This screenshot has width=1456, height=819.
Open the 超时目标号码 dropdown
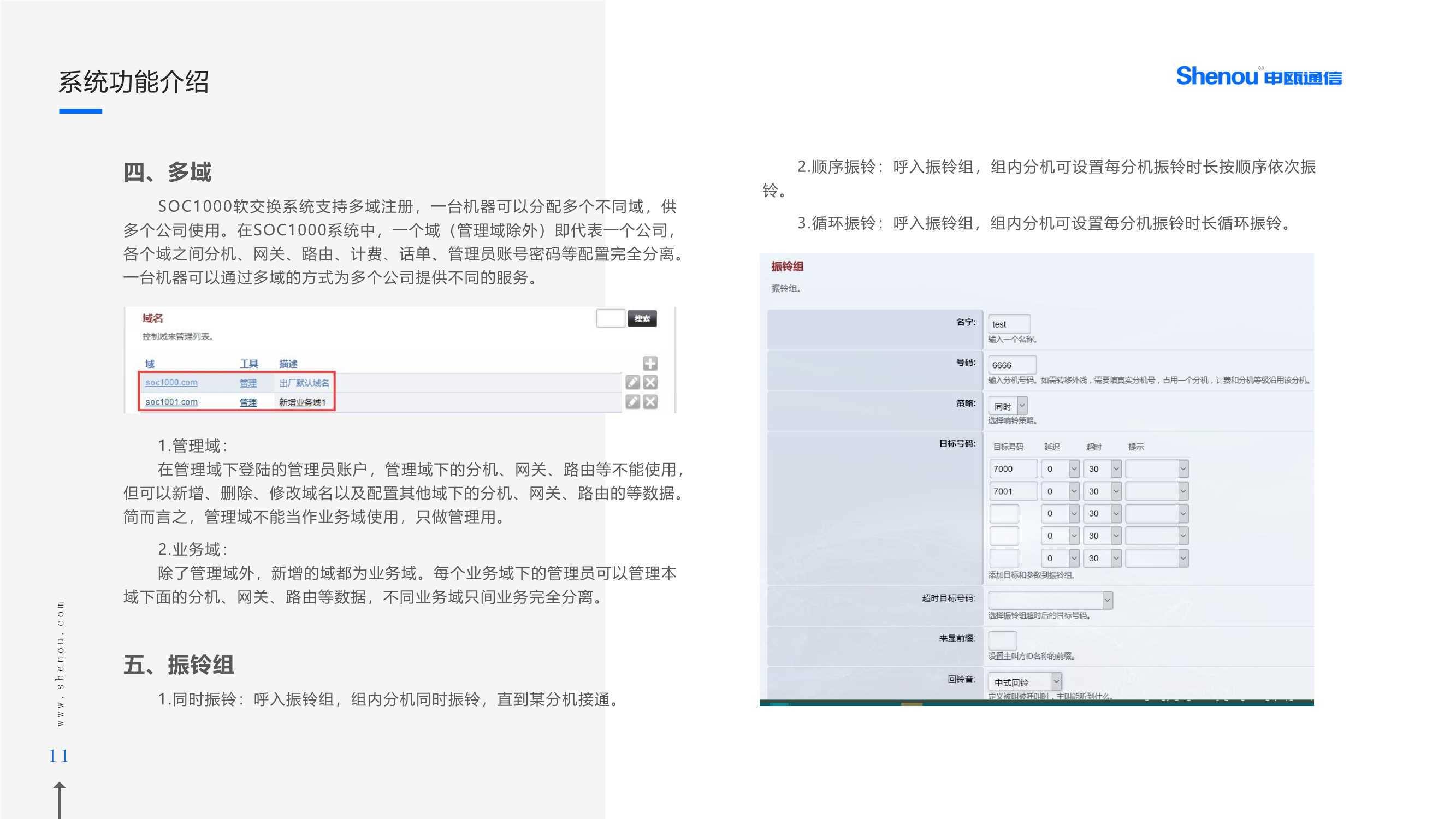point(1050,600)
